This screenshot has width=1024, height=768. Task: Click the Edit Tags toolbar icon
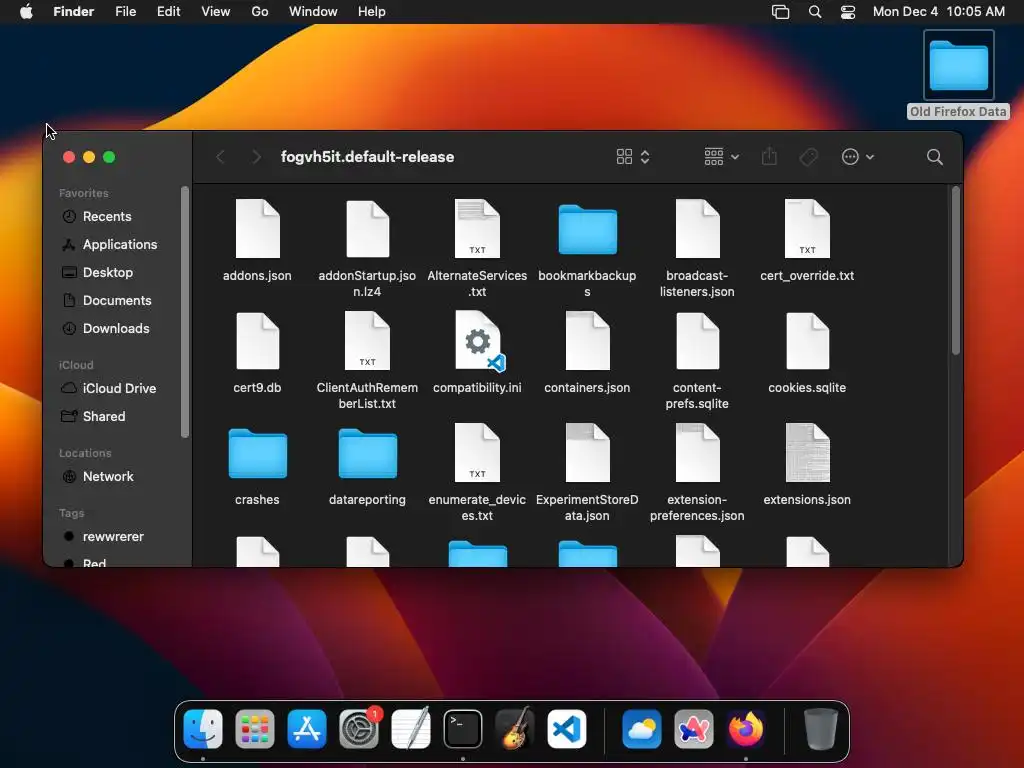(808, 157)
